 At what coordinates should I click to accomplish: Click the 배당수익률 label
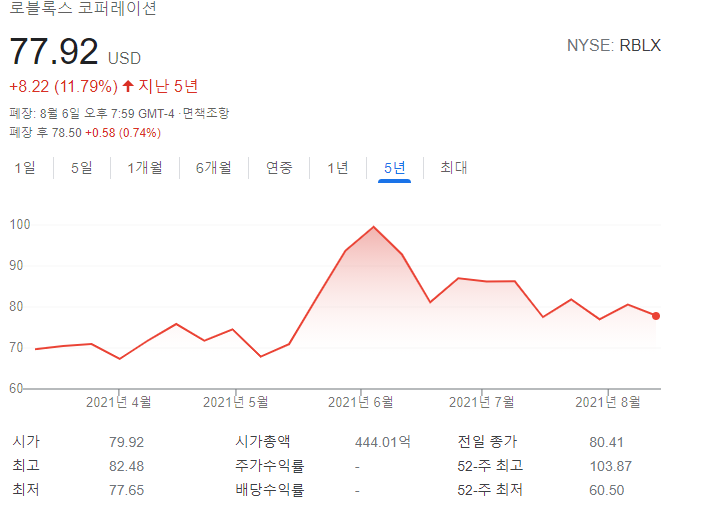click(270, 490)
